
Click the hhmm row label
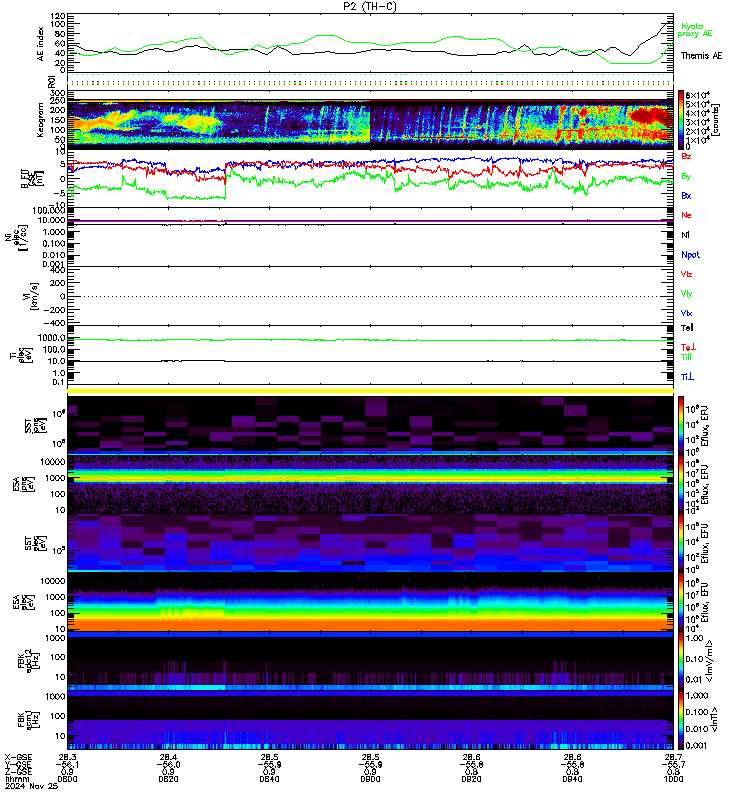tap(17, 779)
